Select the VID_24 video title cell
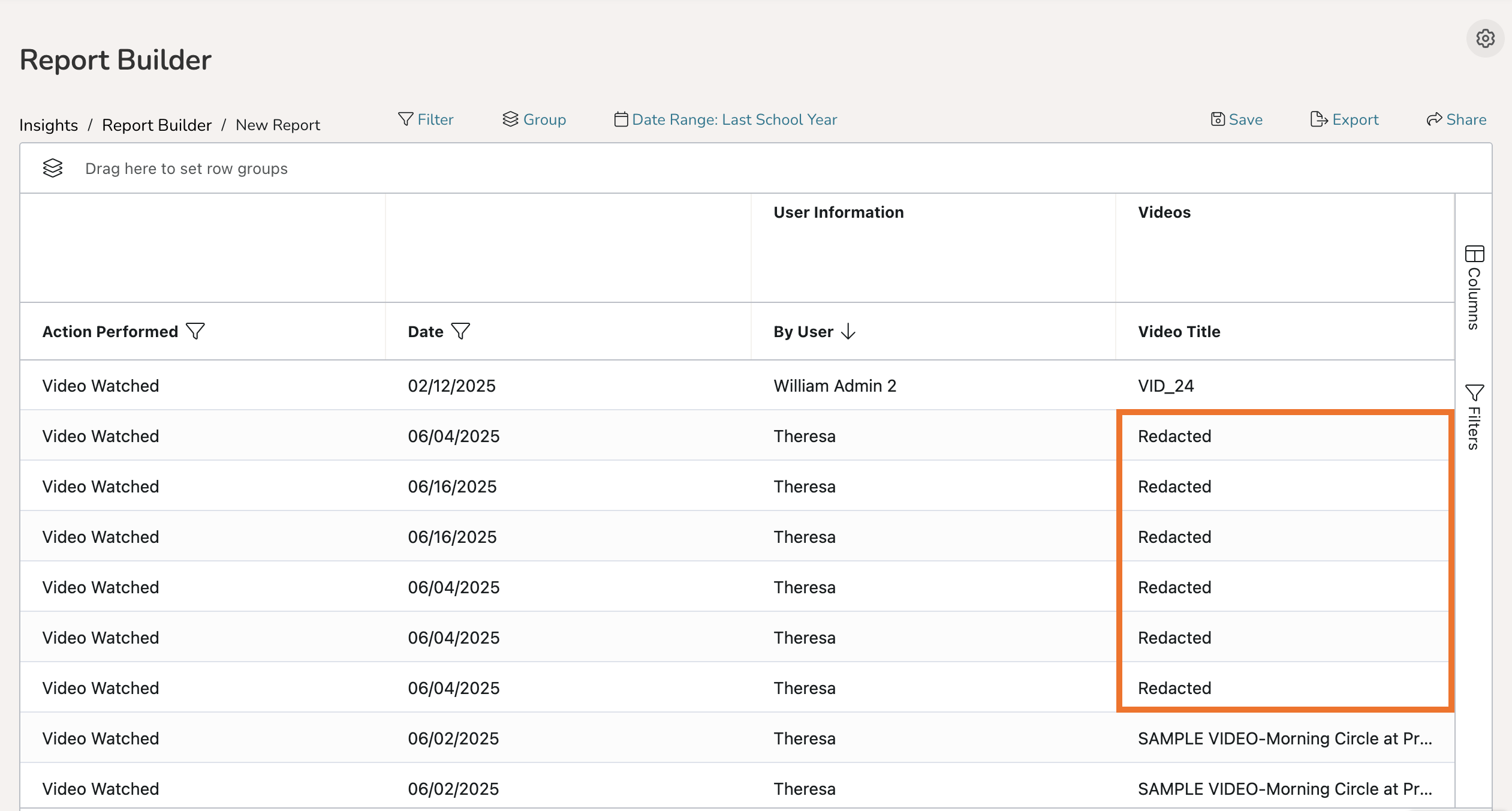 [1165, 386]
